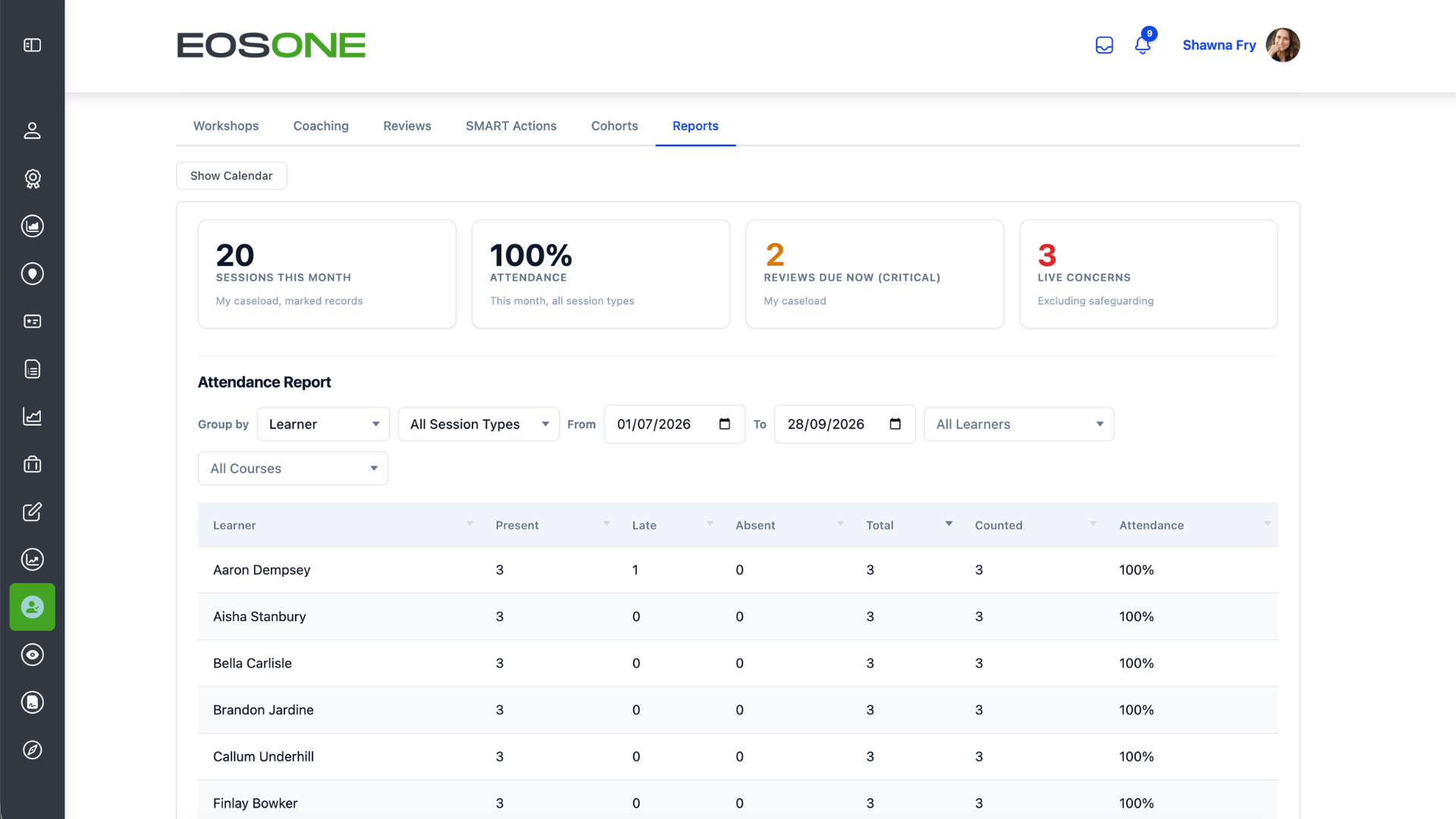Open the award ribbon sidebar icon

pyautogui.click(x=32, y=179)
